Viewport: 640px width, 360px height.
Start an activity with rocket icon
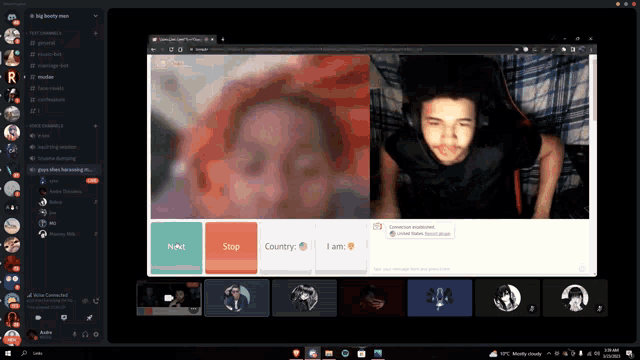(89, 317)
